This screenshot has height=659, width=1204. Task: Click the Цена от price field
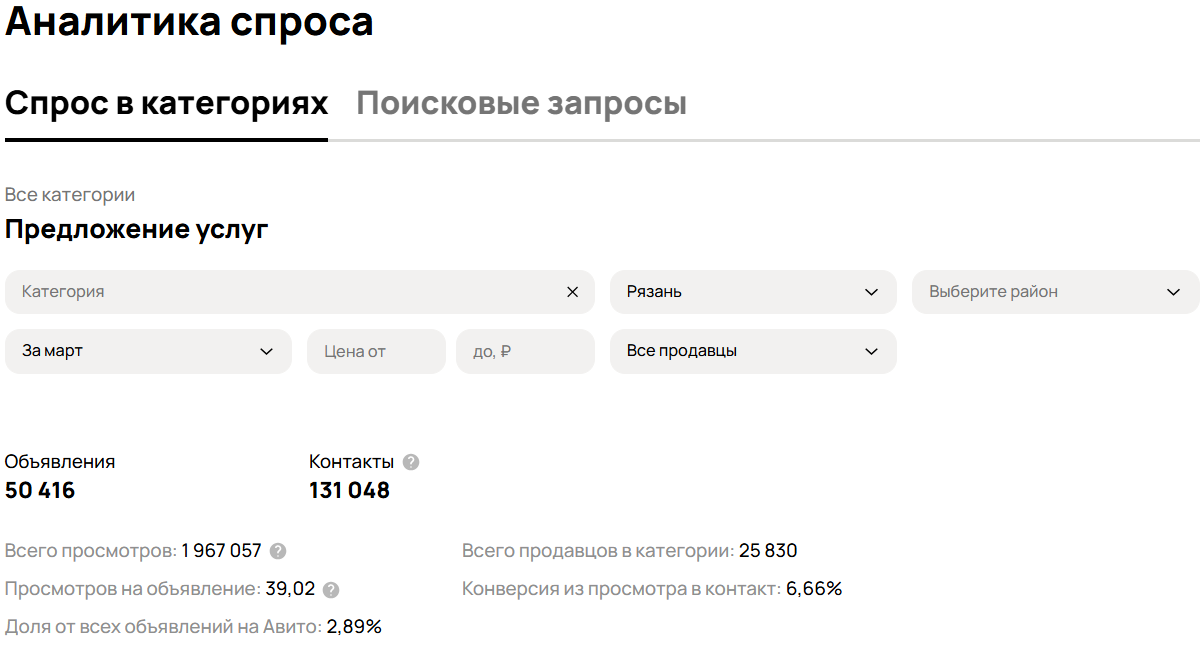click(x=375, y=352)
